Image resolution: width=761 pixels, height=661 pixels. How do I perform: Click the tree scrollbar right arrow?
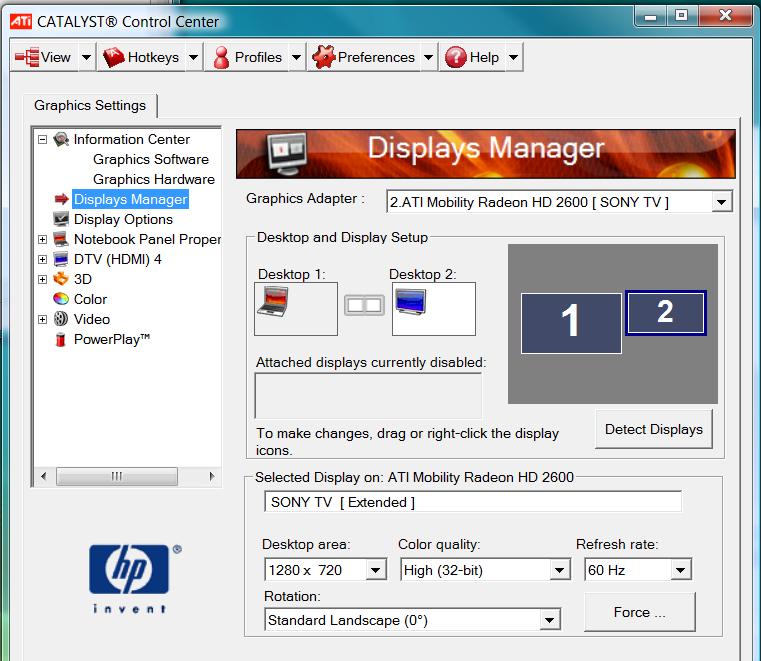pyautogui.click(x=212, y=476)
